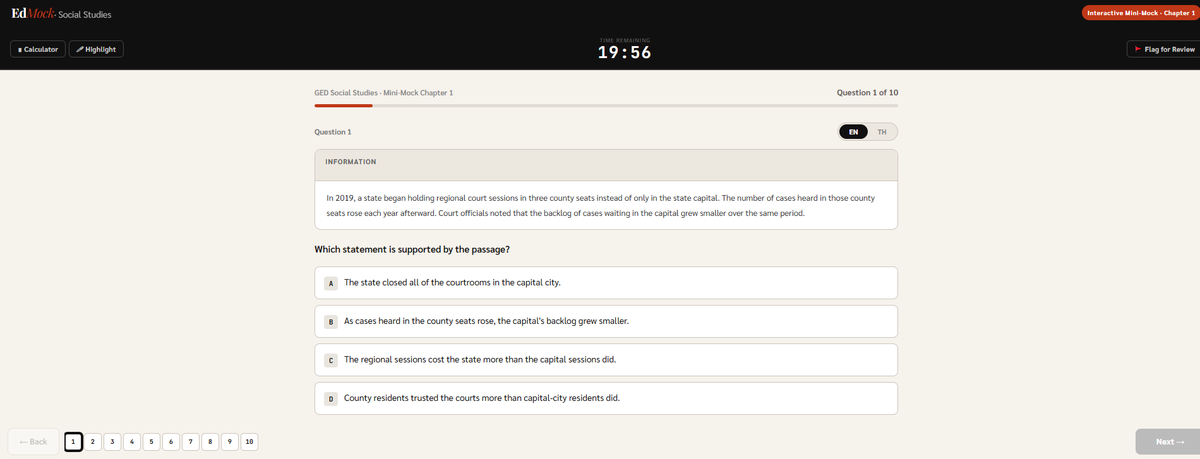Screen dimensions: 1200x459
Task: Click the Back navigation button
Action: (32, 442)
